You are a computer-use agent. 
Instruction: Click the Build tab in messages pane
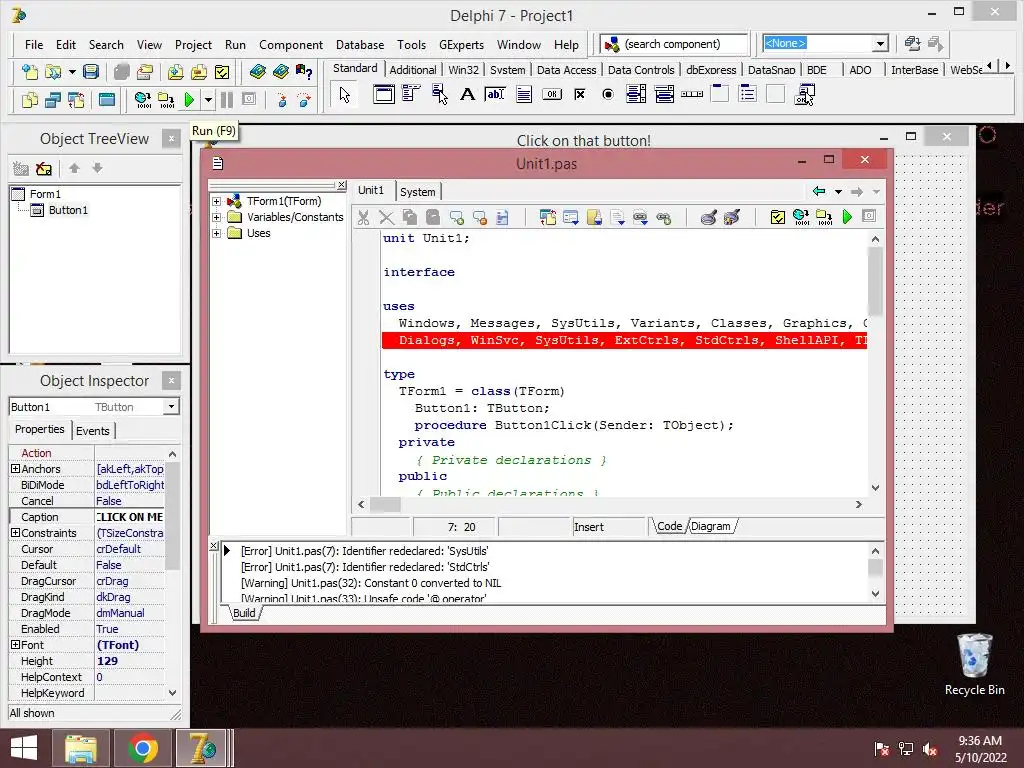click(x=244, y=613)
